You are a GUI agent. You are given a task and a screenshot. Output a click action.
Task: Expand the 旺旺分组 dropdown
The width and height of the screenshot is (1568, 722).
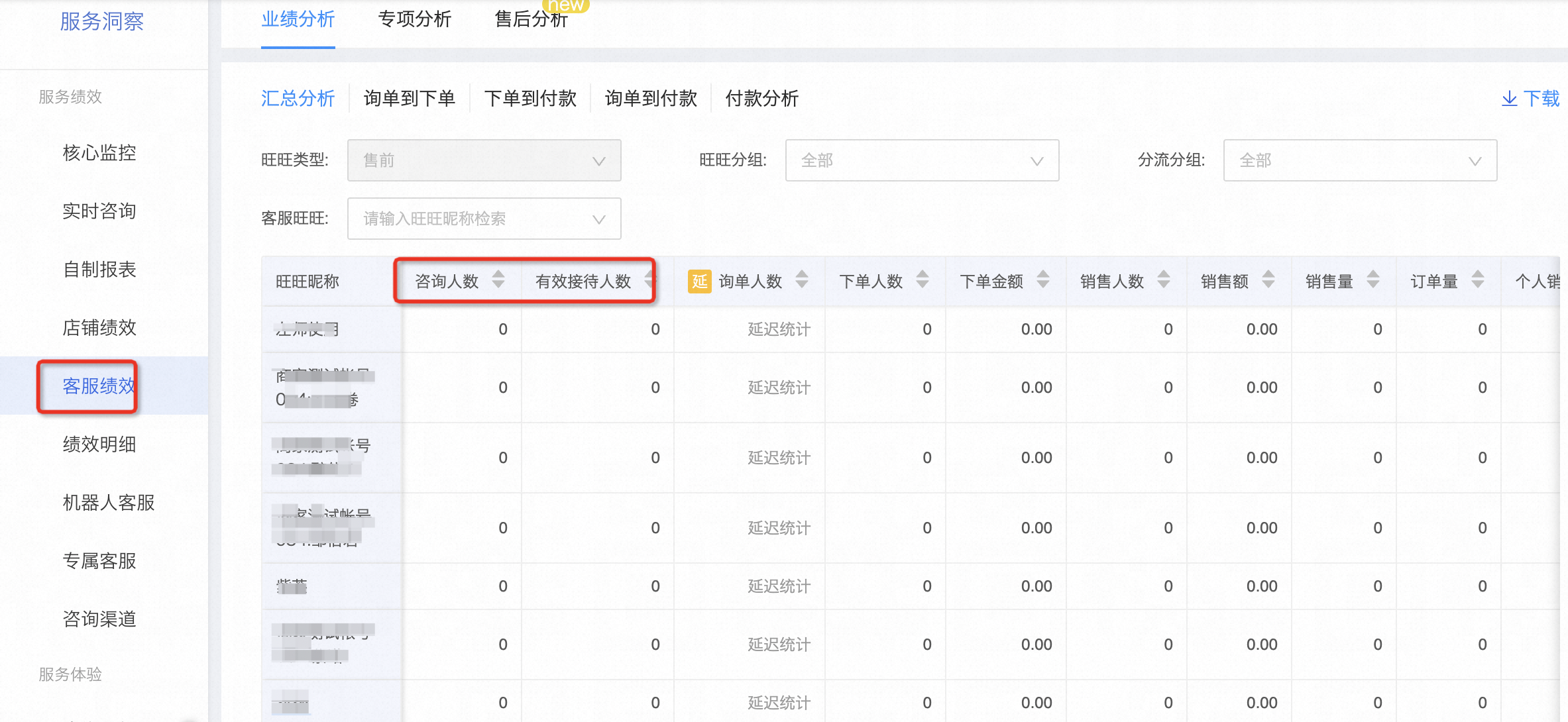click(x=922, y=160)
